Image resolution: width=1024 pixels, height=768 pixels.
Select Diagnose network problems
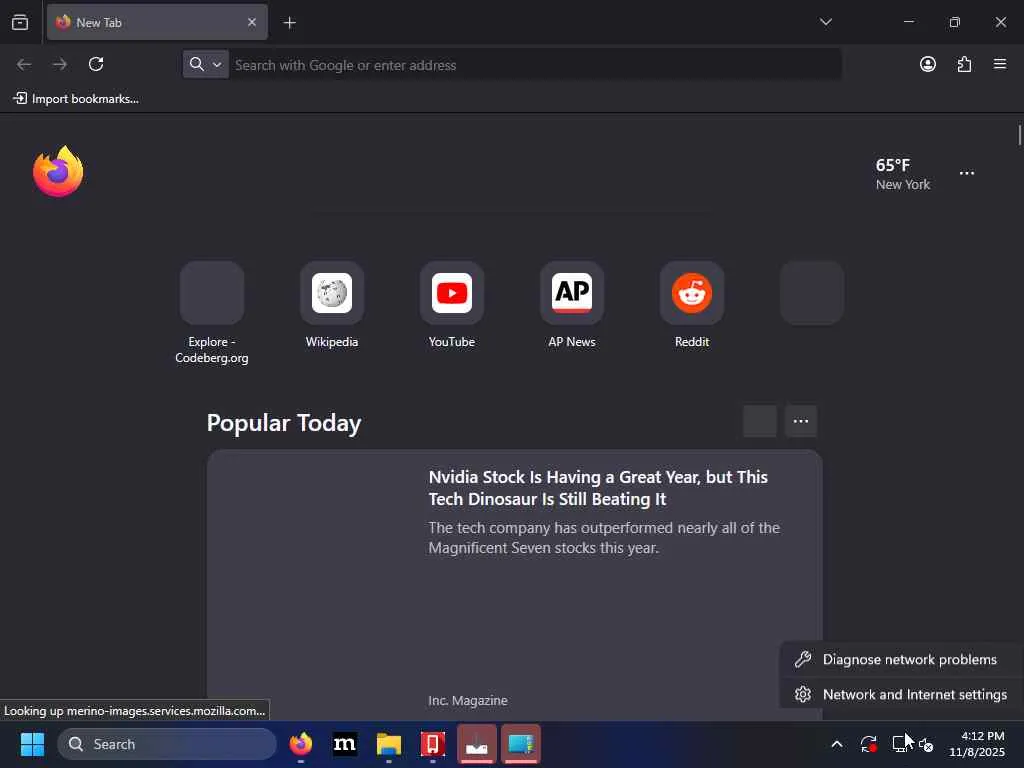coord(901,660)
